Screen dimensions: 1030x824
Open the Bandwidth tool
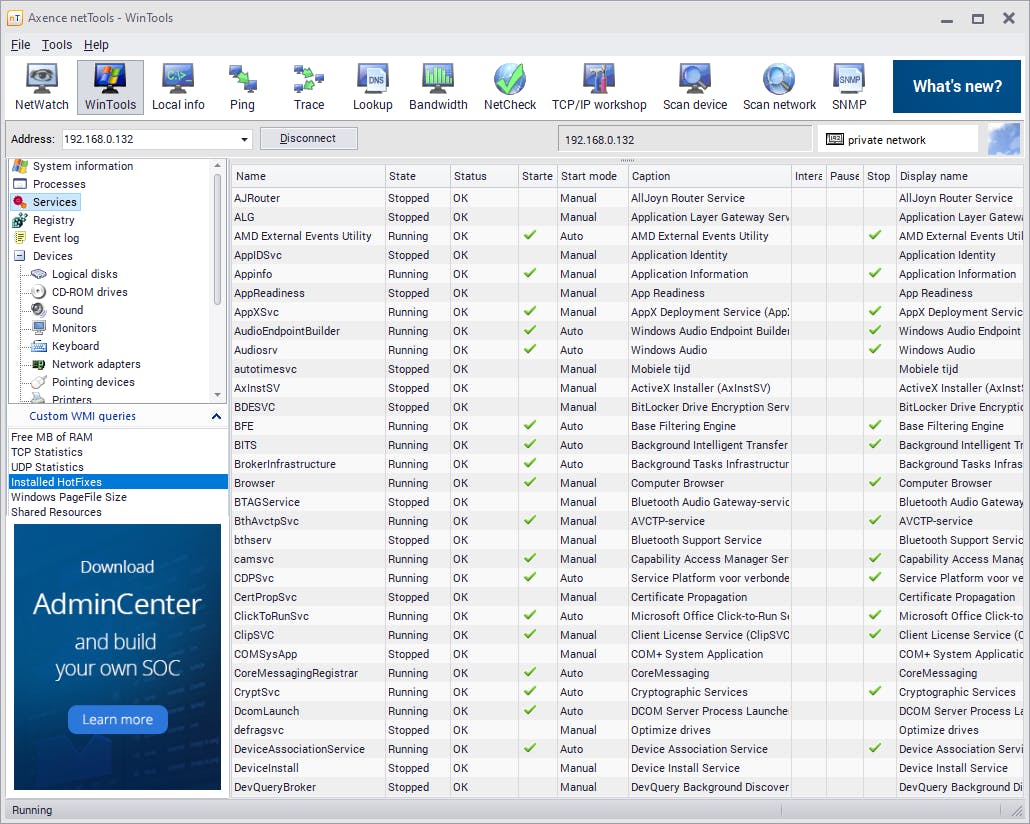438,87
